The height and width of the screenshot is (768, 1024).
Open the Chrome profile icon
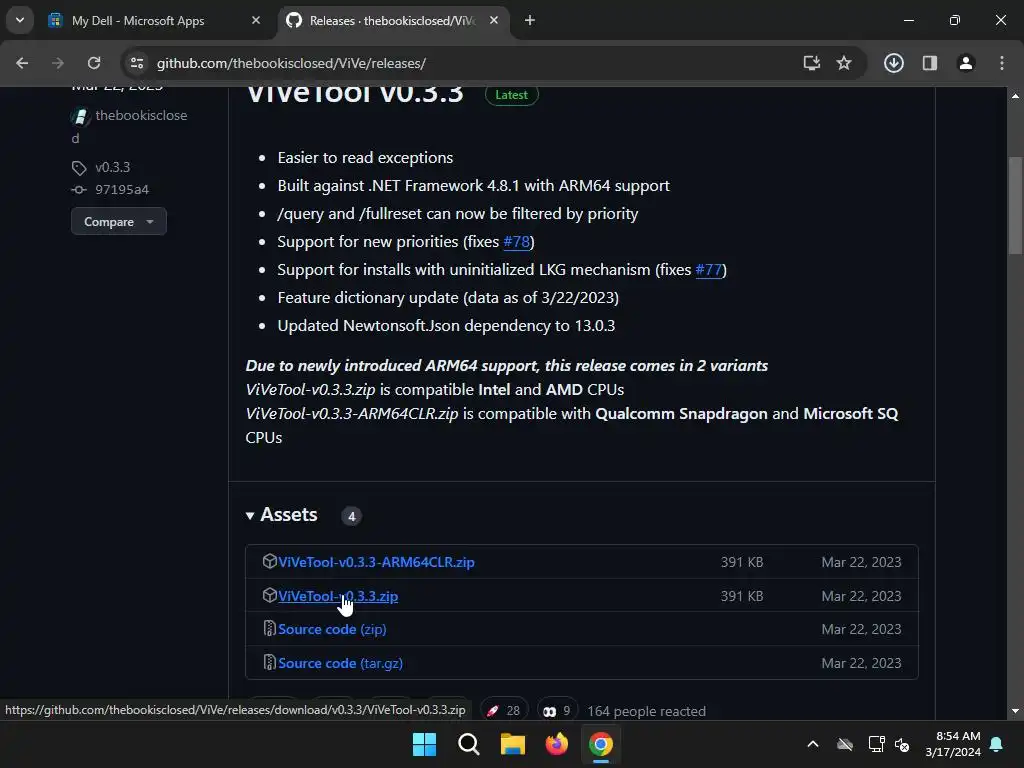coord(966,63)
